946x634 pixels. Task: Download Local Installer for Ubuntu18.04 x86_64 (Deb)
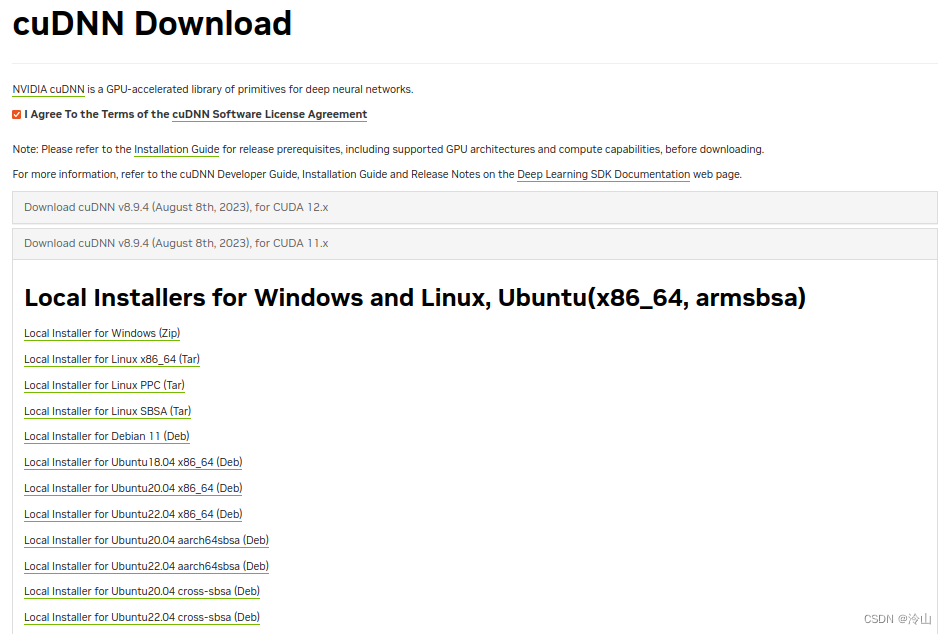133,463
